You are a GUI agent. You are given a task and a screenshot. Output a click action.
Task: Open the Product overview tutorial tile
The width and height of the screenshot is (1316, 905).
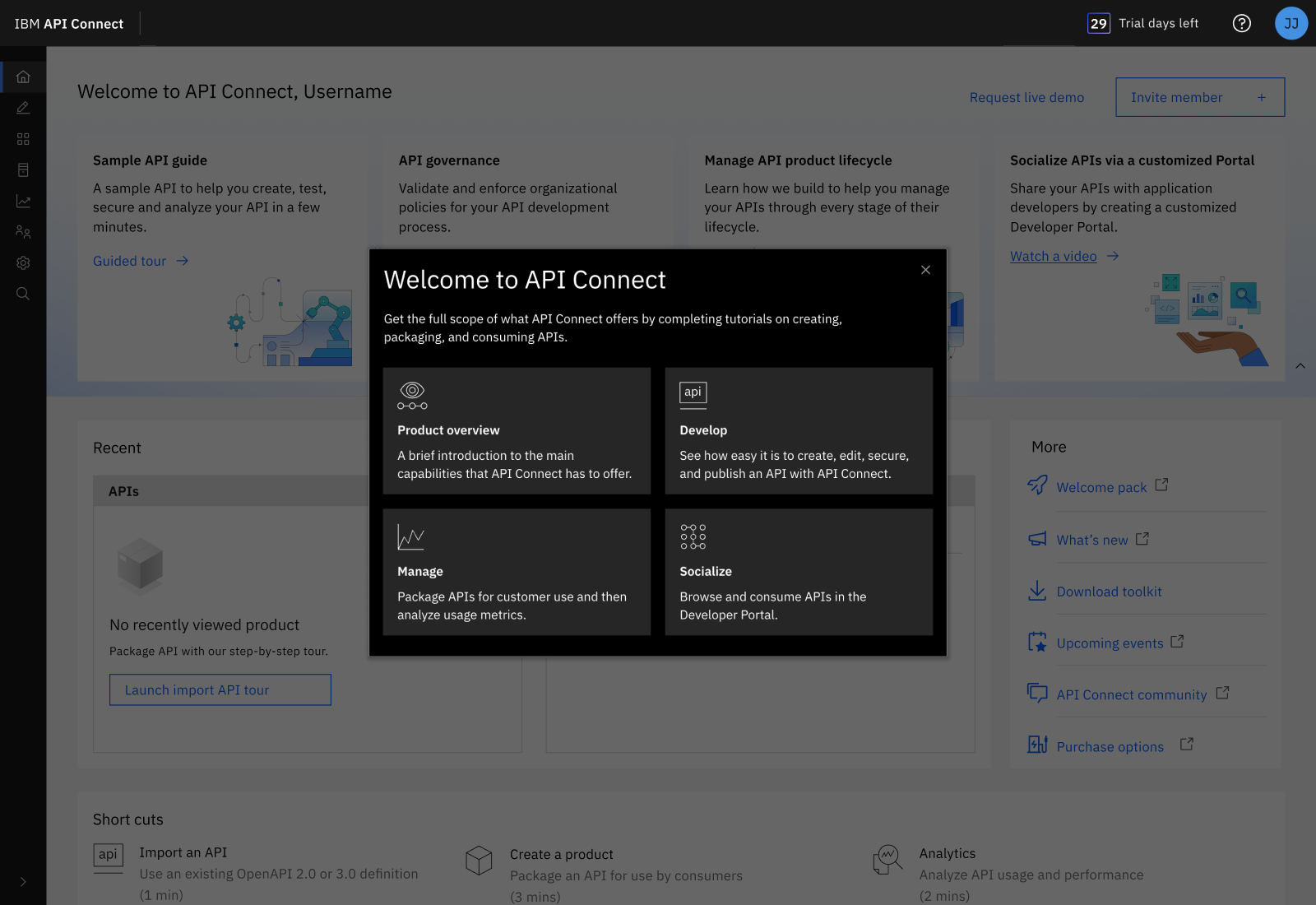coord(517,431)
